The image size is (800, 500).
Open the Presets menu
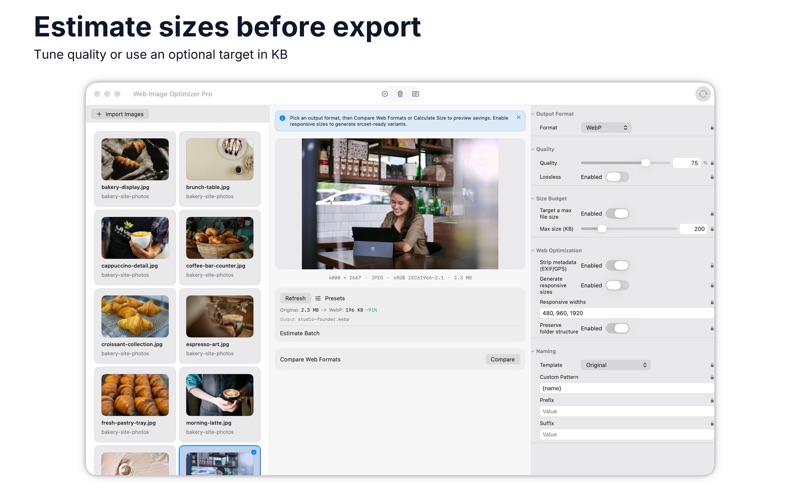[x=330, y=298]
